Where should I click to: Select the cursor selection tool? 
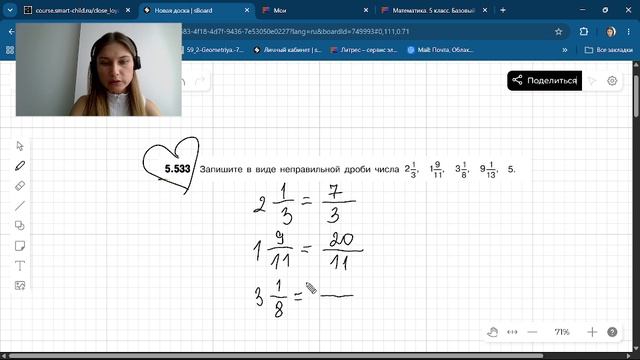pyautogui.click(x=20, y=146)
